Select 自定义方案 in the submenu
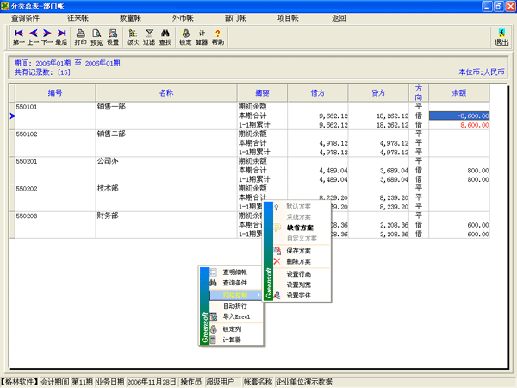 pos(301,238)
